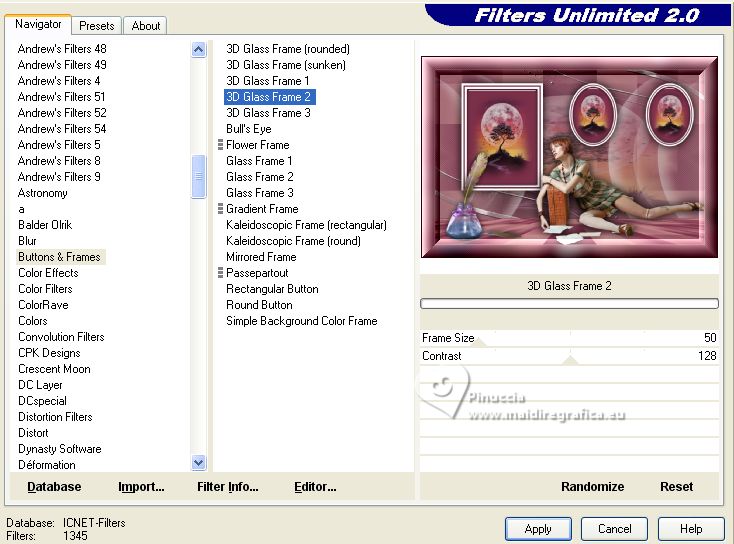Select Glass Frame 1 filter
The image size is (734, 544).
tap(259, 161)
